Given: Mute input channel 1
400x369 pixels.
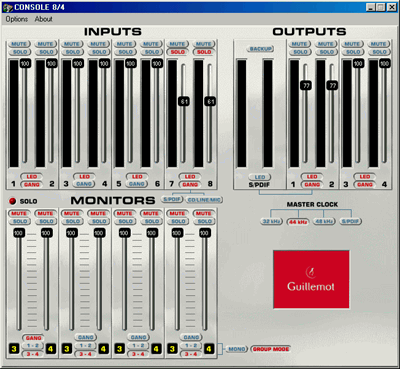Looking at the screenshot, I should pos(19,44).
